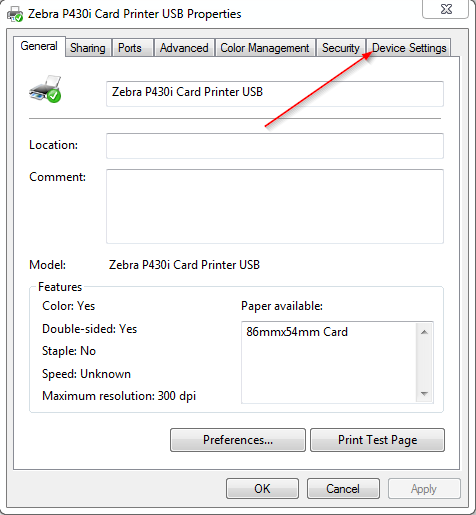
Task: Open the Security tab
Action: click(x=341, y=48)
